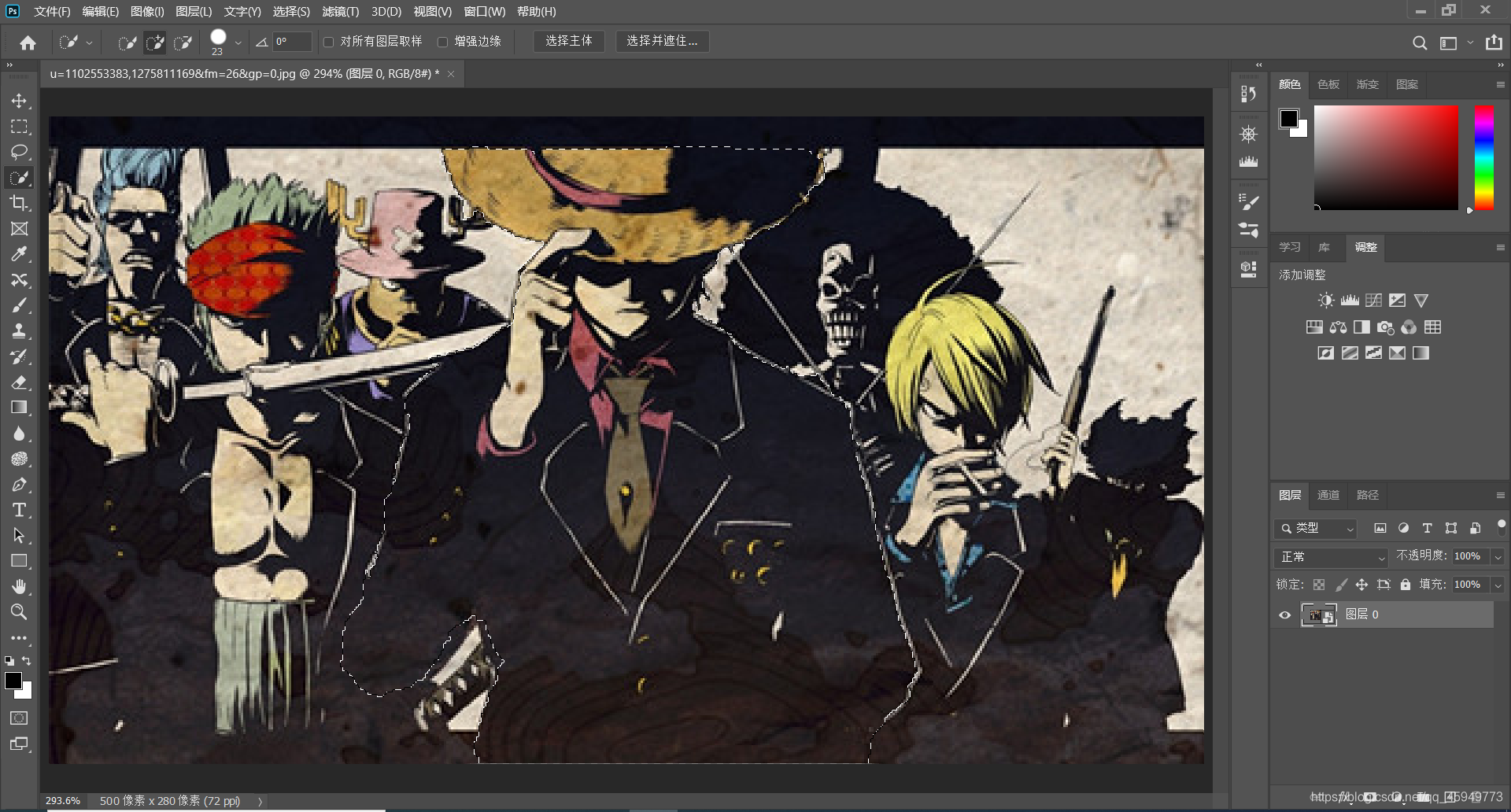The image size is (1511, 812).
Task: Open the 文件(F) menu
Action: tap(52, 11)
